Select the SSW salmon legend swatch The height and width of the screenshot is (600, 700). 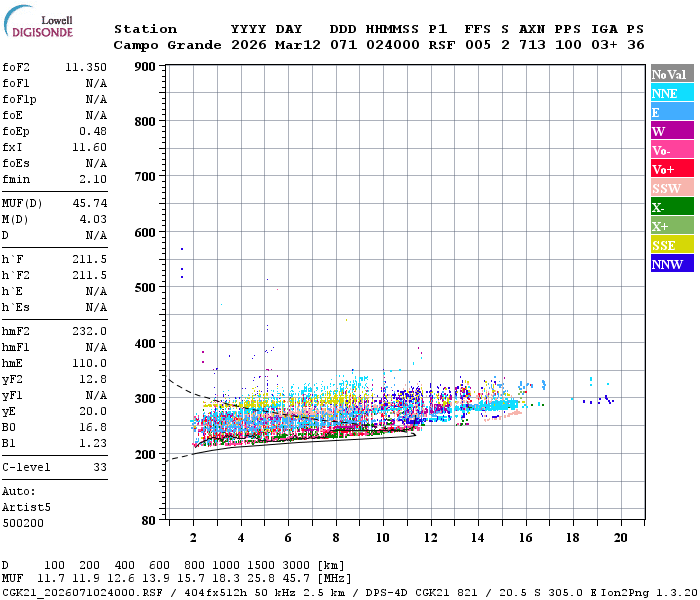click(672, 188)
